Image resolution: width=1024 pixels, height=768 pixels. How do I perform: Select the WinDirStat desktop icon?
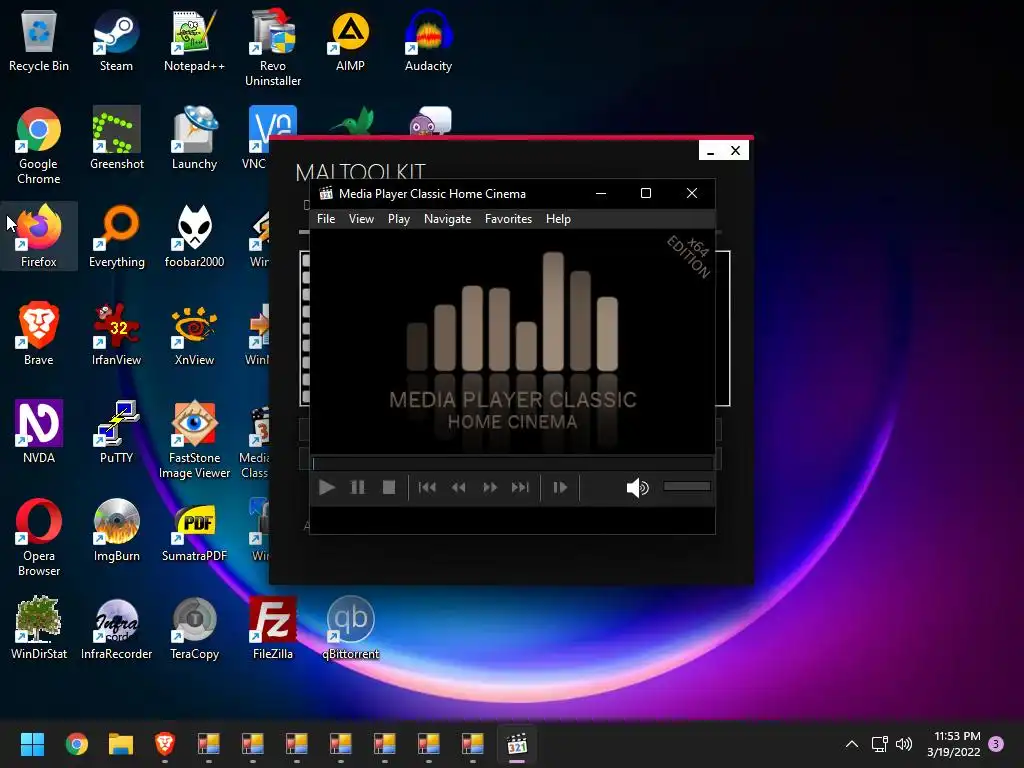pyautogui.click(x=39, y=628)
